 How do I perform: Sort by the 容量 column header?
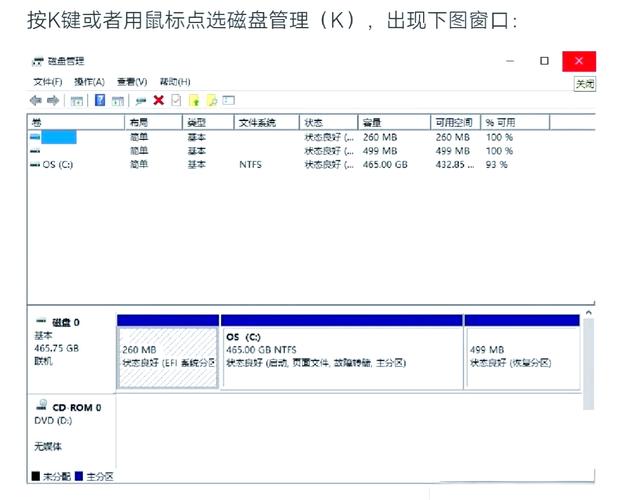(394, 122)
